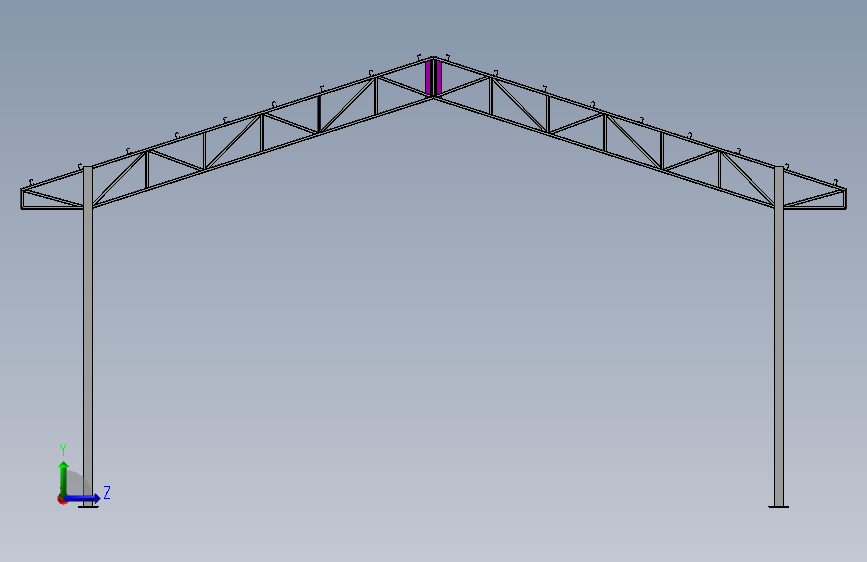Click the green Y axis arrow of the triad
867x562 pixels.
(x=64, y=478)
